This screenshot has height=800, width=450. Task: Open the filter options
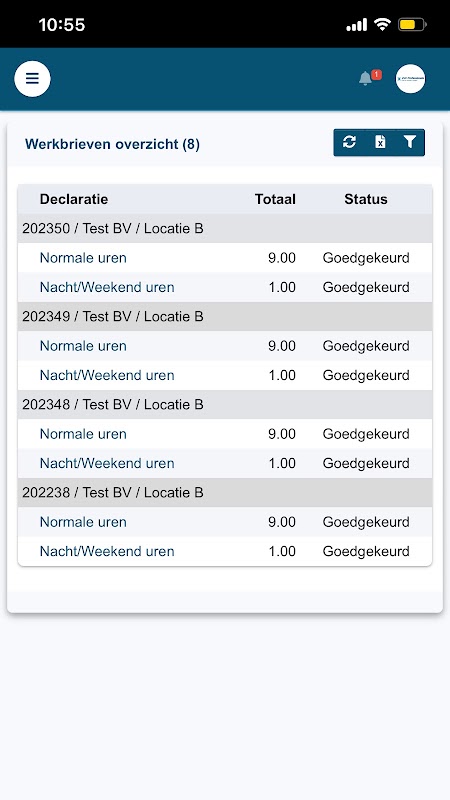(x=410, y=142)
